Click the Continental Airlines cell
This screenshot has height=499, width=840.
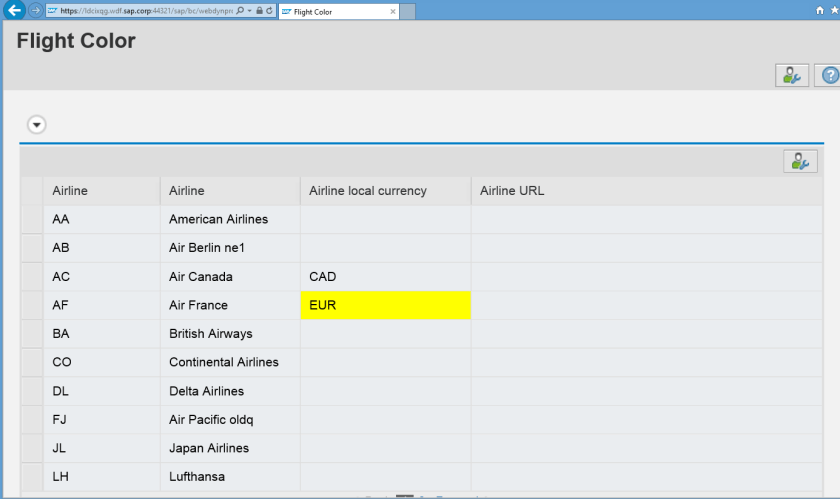(x=230, y=362)
